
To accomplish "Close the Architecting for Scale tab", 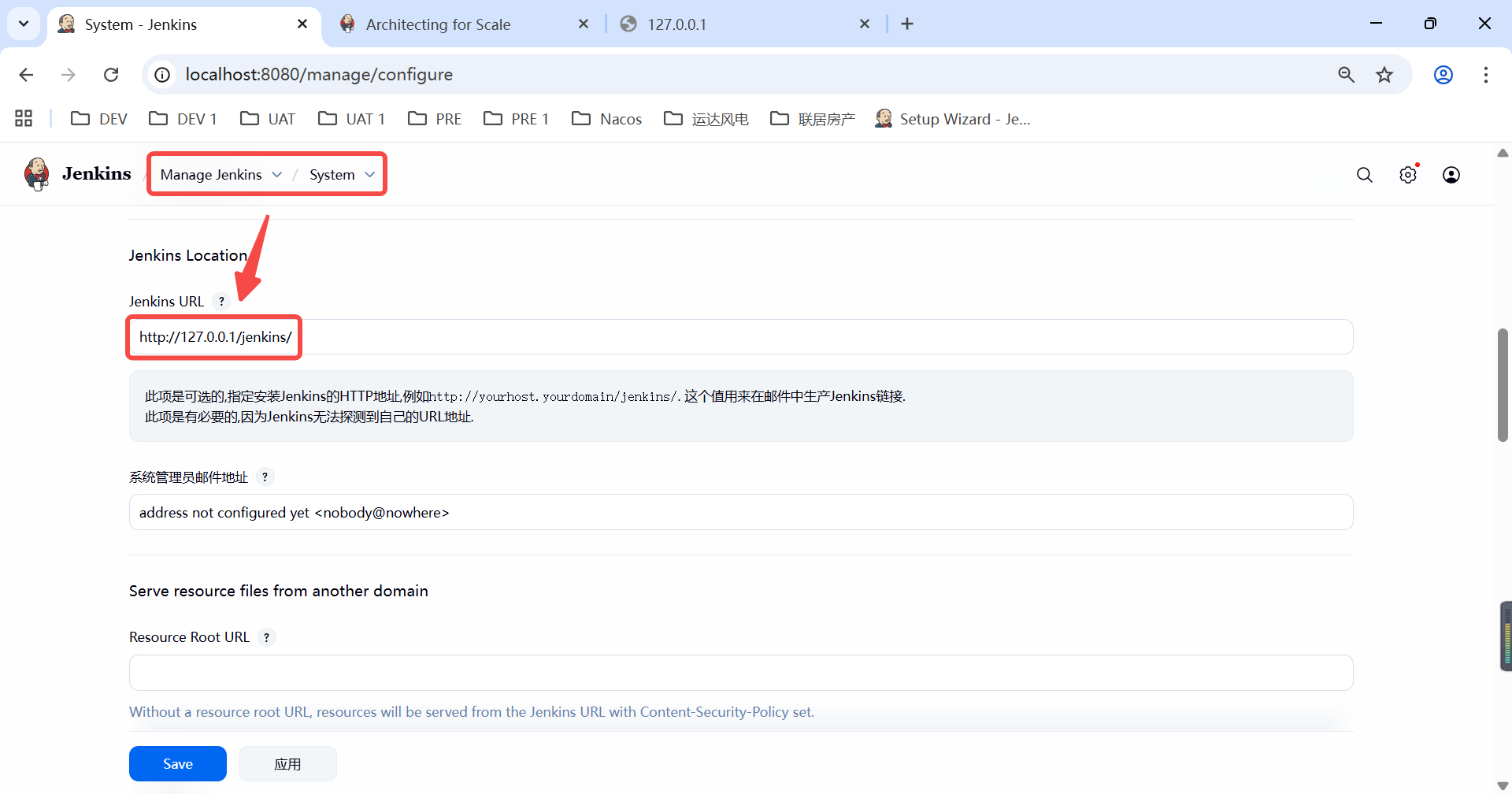I will pyautogui.click(x=584, y=24).
